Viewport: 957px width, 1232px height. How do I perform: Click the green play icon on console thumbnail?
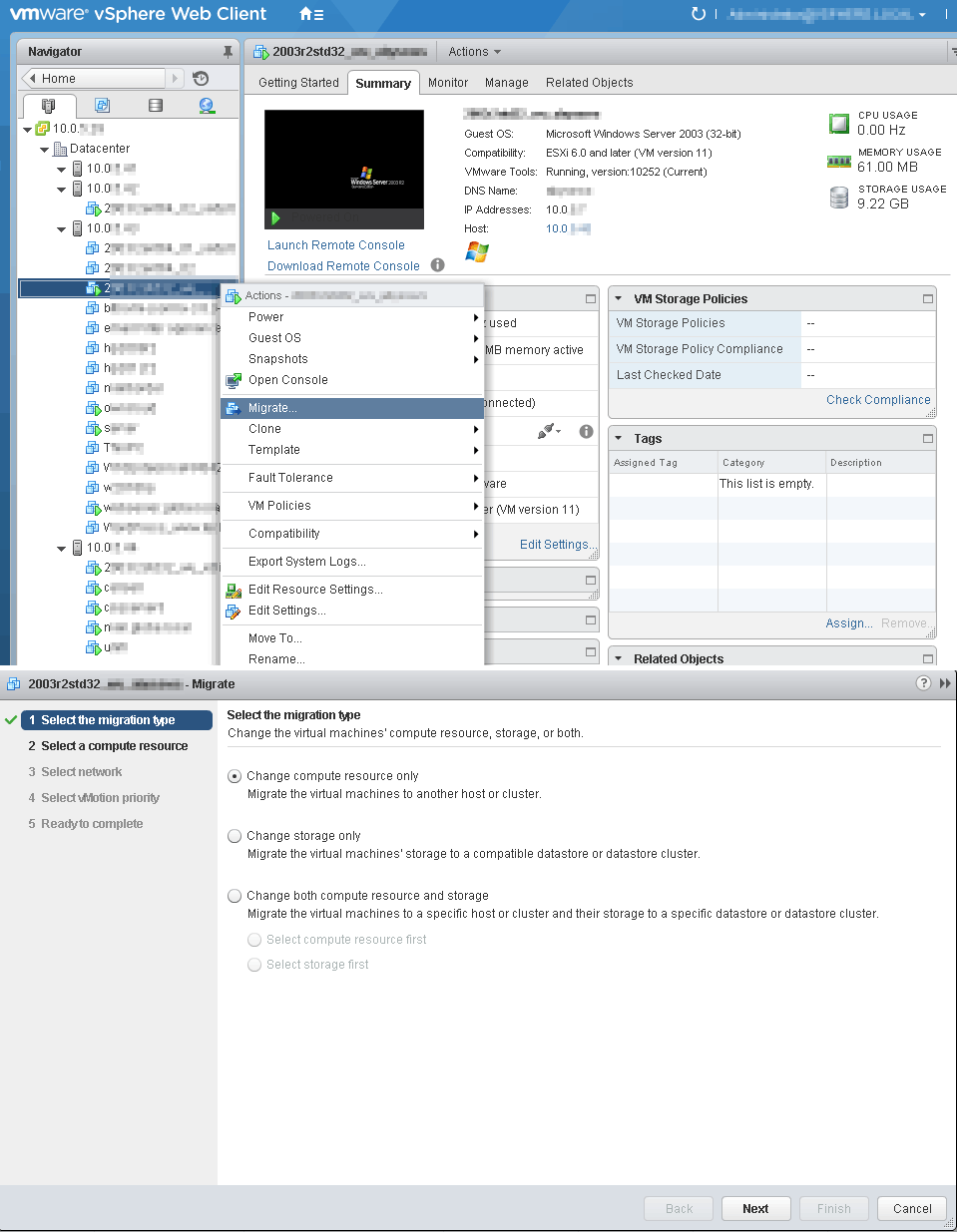(275, 218)
